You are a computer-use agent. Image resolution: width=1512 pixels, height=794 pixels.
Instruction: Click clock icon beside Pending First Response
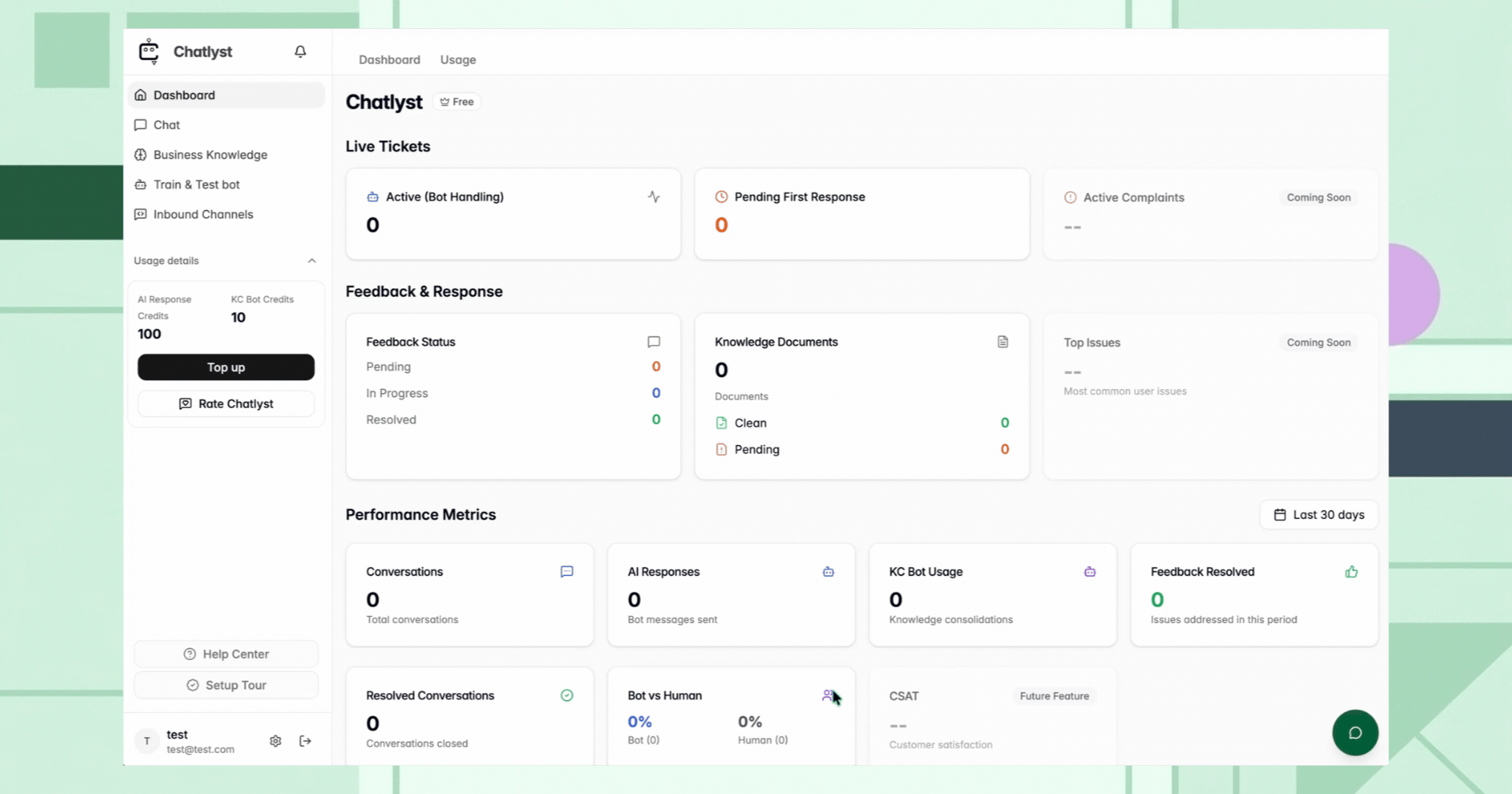(x=721, y=197)
